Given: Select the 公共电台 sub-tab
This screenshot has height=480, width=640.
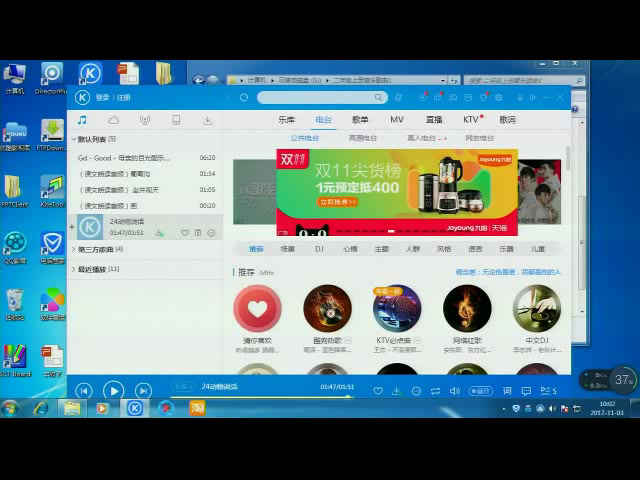Looking at the screenshot, I should coord(304,138).
